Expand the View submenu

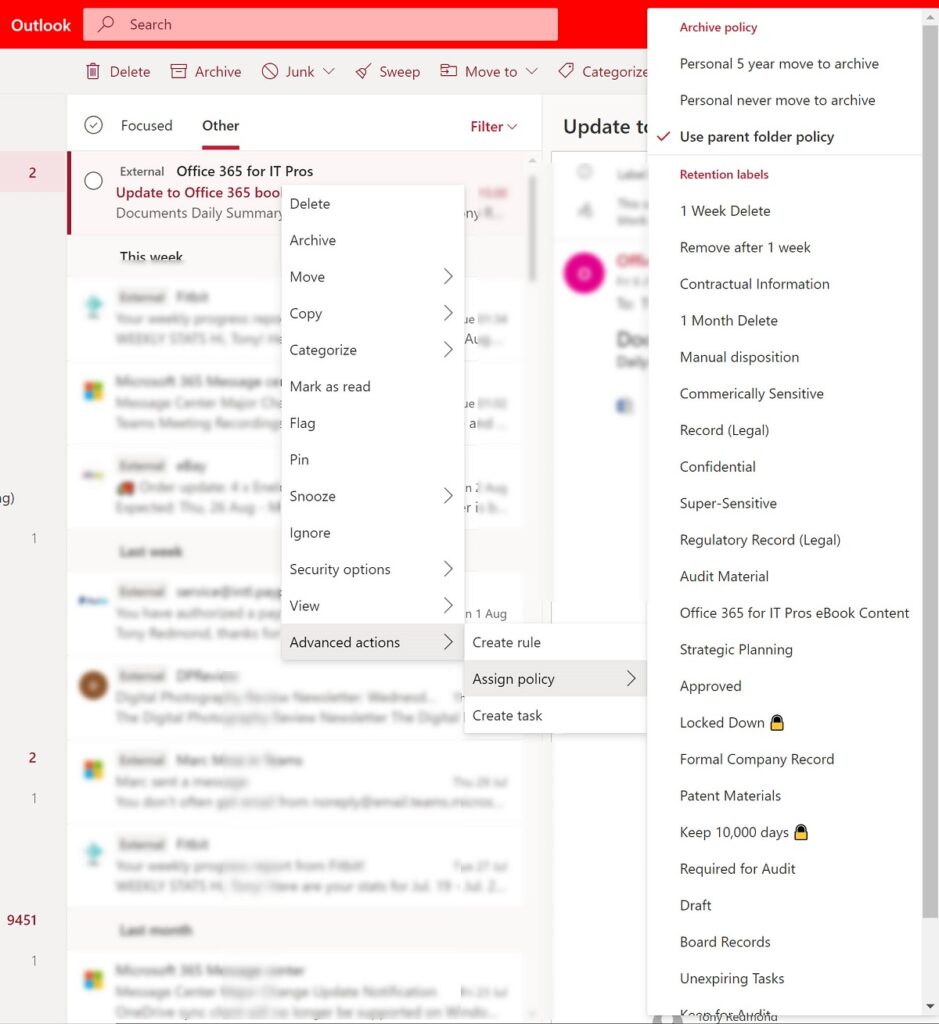pos(448,605)
